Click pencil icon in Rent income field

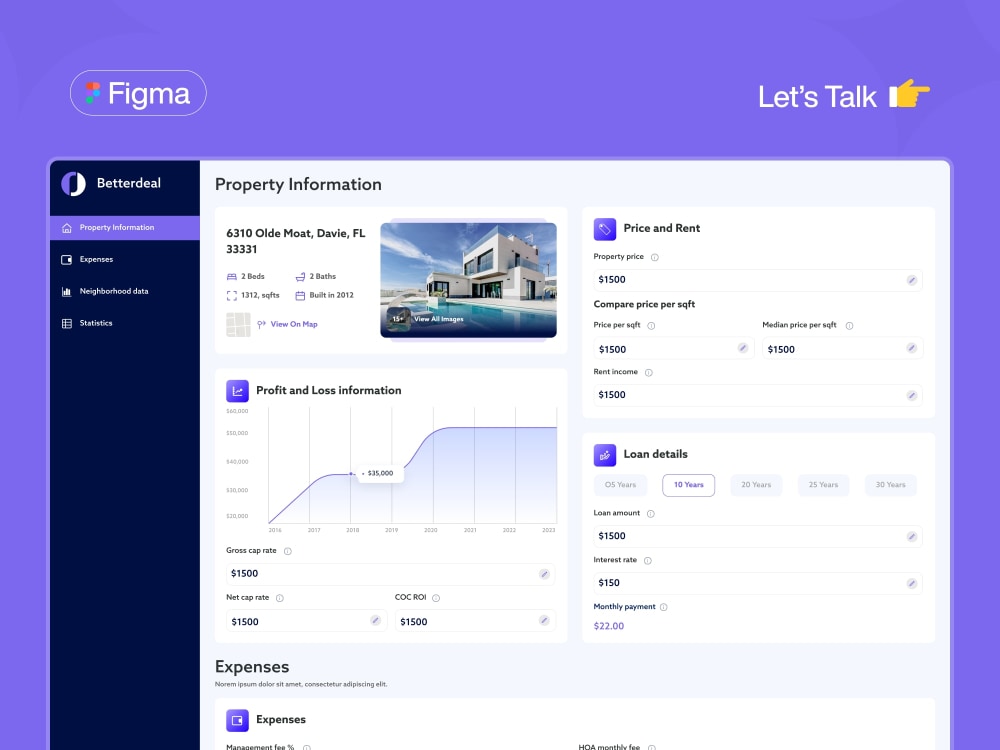(x=911, y=395)
